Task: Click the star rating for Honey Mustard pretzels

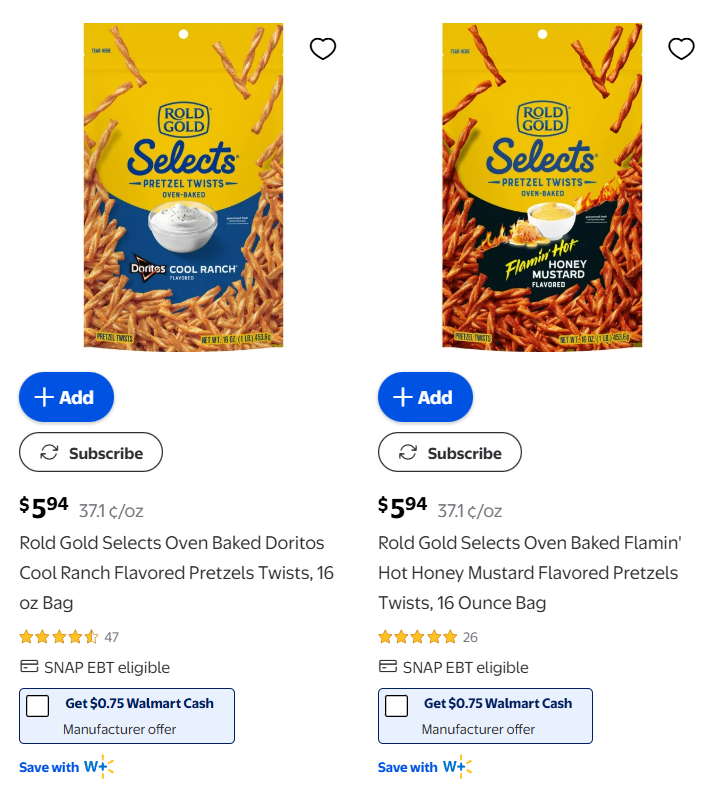Action: (x=417, y=637)
